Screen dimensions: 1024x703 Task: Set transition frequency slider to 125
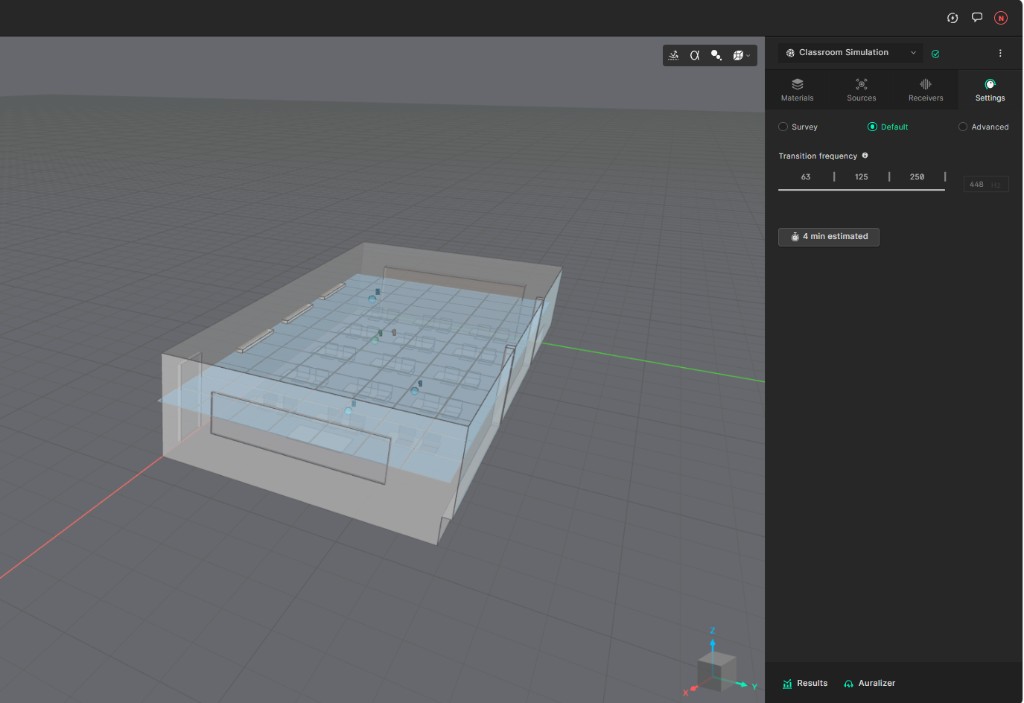[x=861, y=177]
